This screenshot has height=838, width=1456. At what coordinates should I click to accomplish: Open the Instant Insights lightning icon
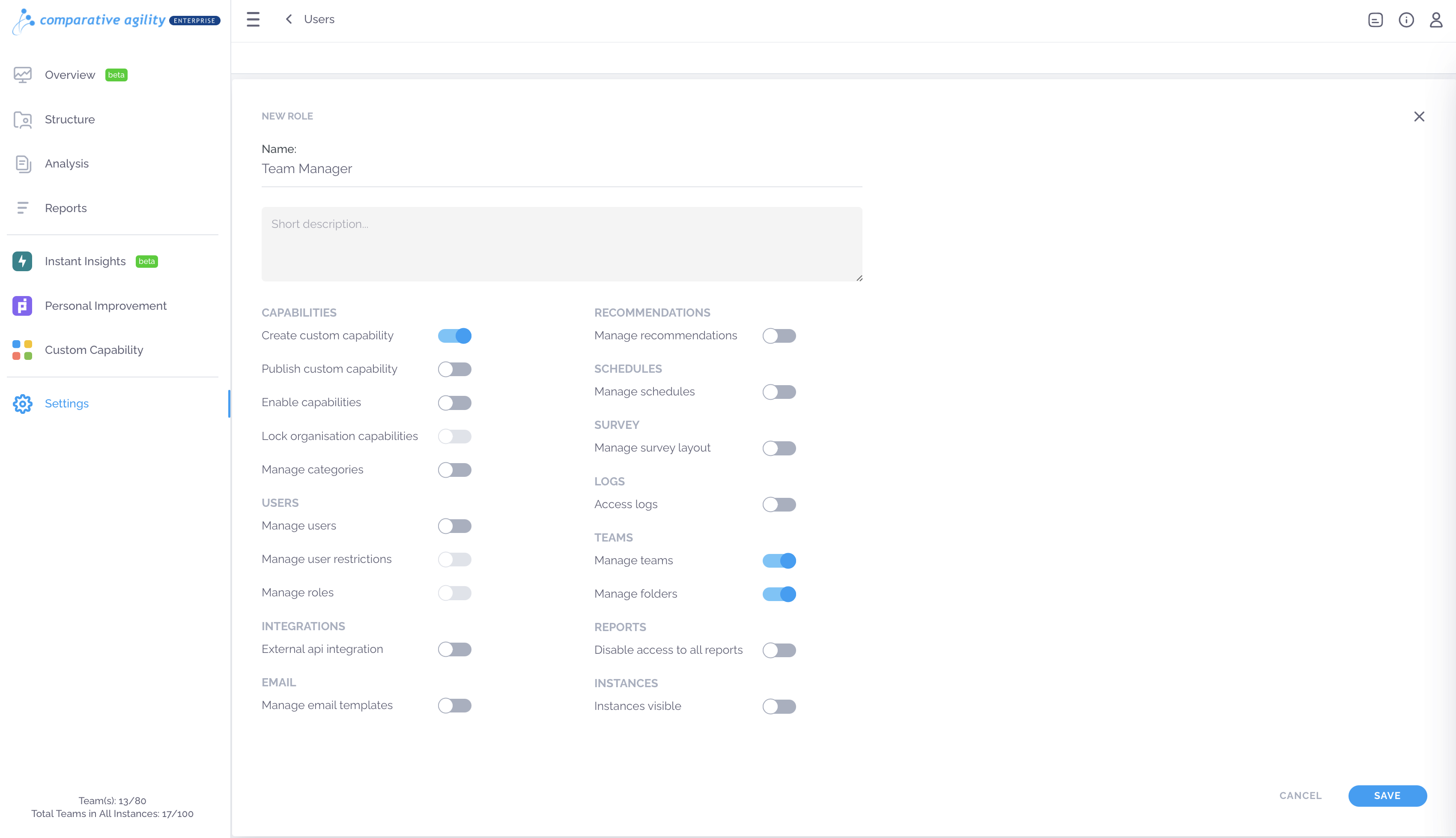point(22,261)
